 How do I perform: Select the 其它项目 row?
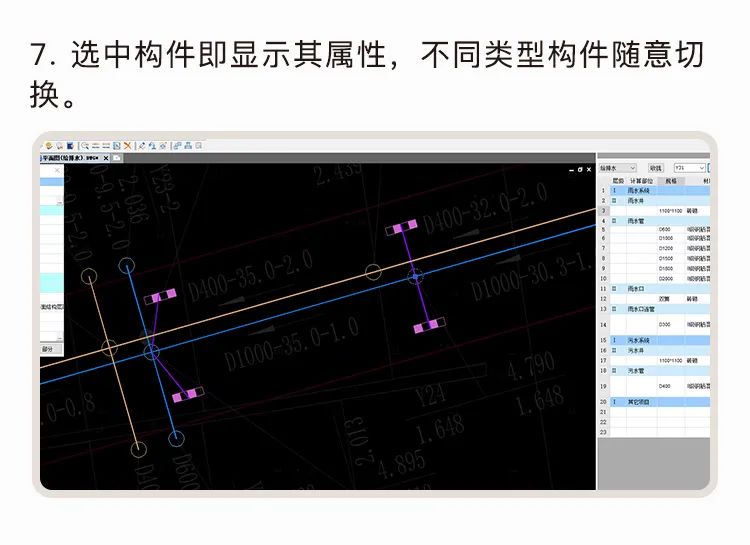coord(639,401)
